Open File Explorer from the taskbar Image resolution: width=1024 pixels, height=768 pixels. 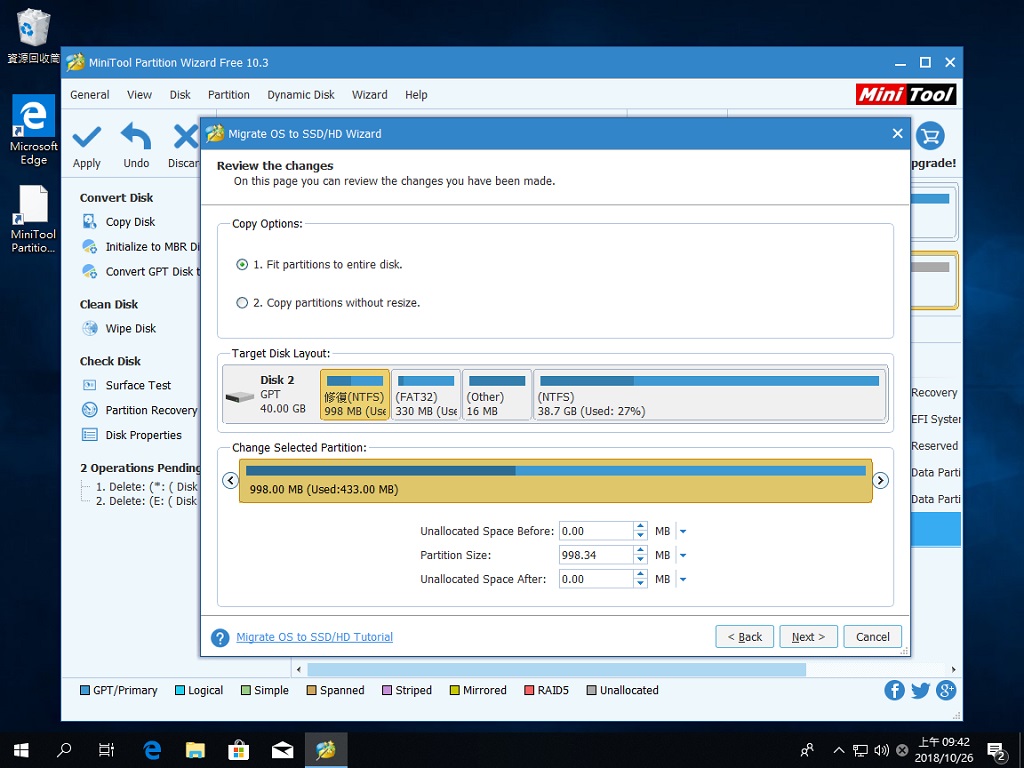pos(195,750)
